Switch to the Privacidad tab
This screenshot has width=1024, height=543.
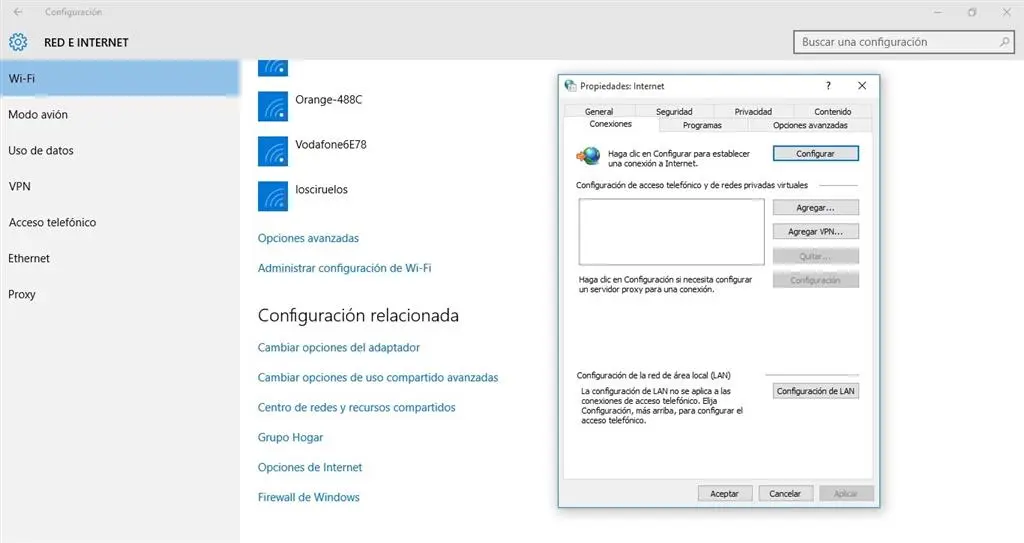pos(753,112)
